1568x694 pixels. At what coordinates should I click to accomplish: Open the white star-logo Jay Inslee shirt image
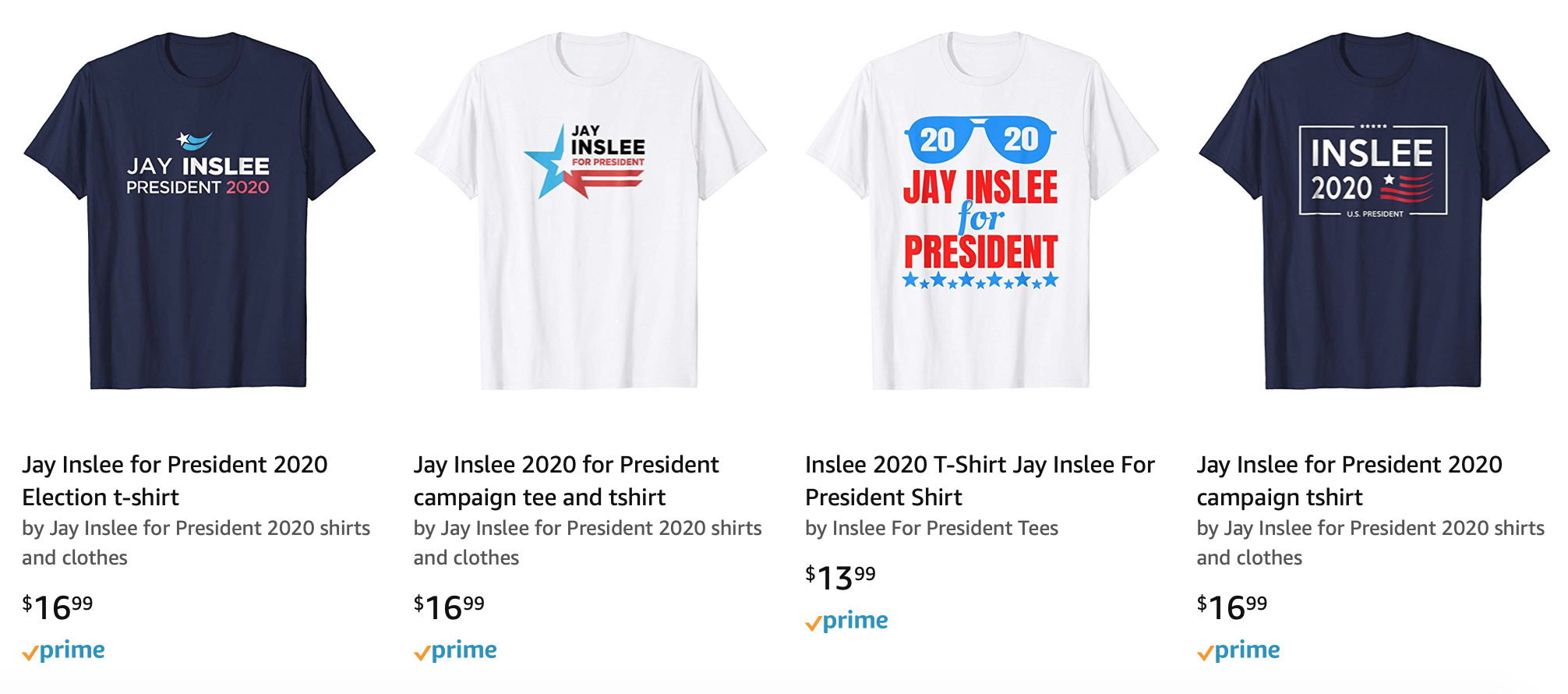coord(590,211)
